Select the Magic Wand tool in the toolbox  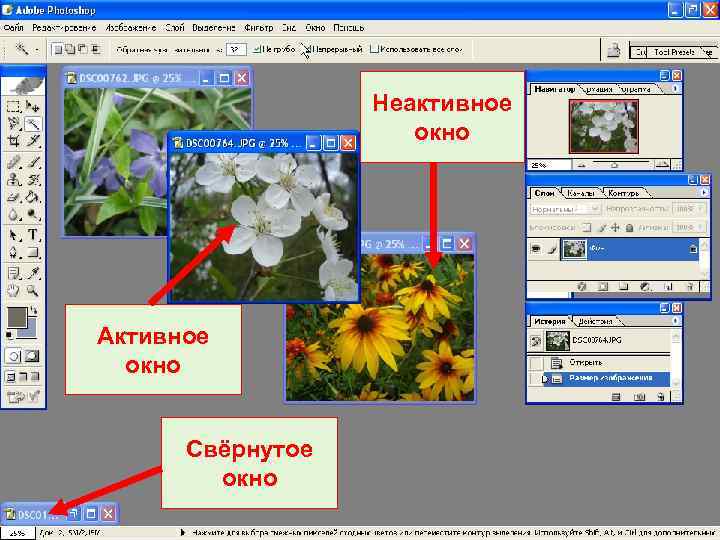(x=33, y=124)
